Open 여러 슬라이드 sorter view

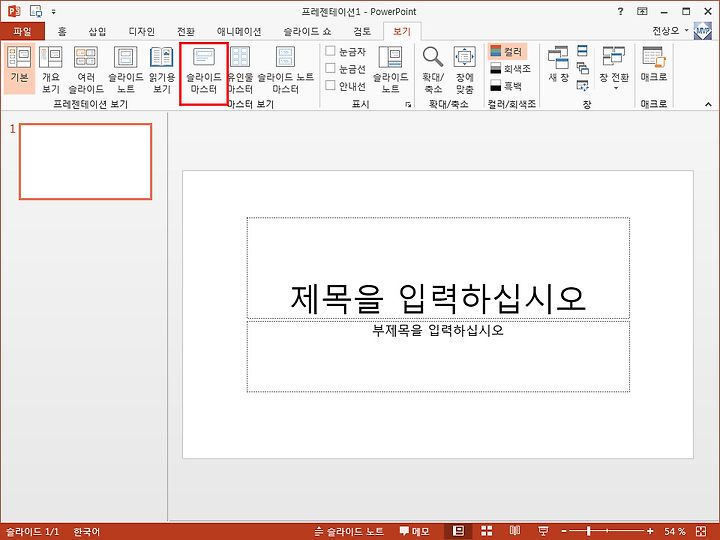pyautogui.click(x=86, y=69)
